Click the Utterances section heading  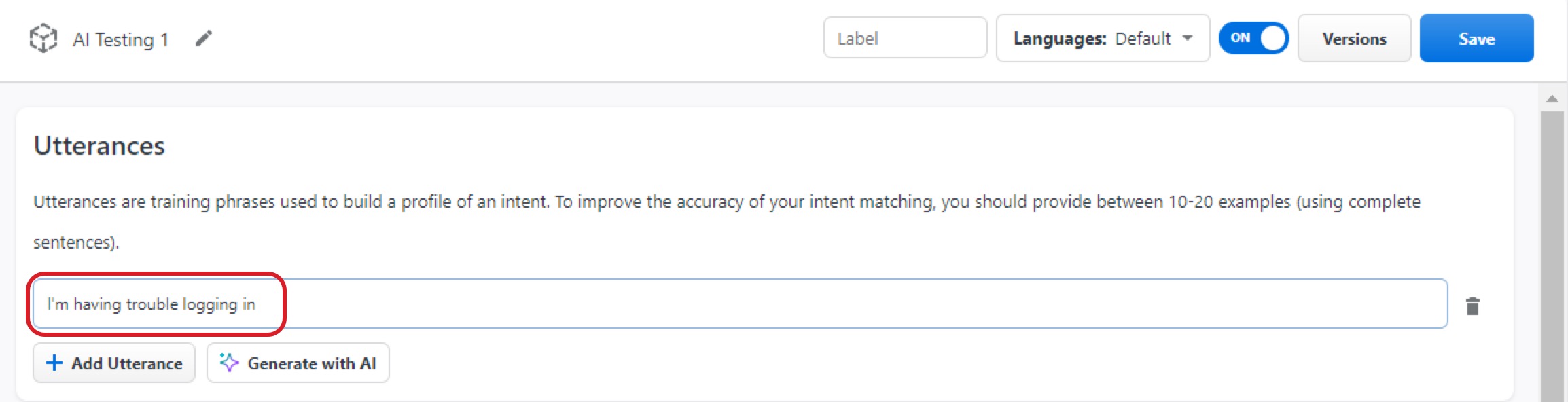click(99, 146)
